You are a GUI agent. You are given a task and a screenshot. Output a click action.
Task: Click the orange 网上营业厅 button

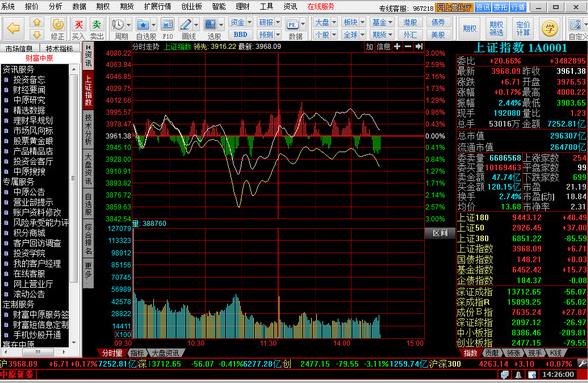(x=454, y=7)
